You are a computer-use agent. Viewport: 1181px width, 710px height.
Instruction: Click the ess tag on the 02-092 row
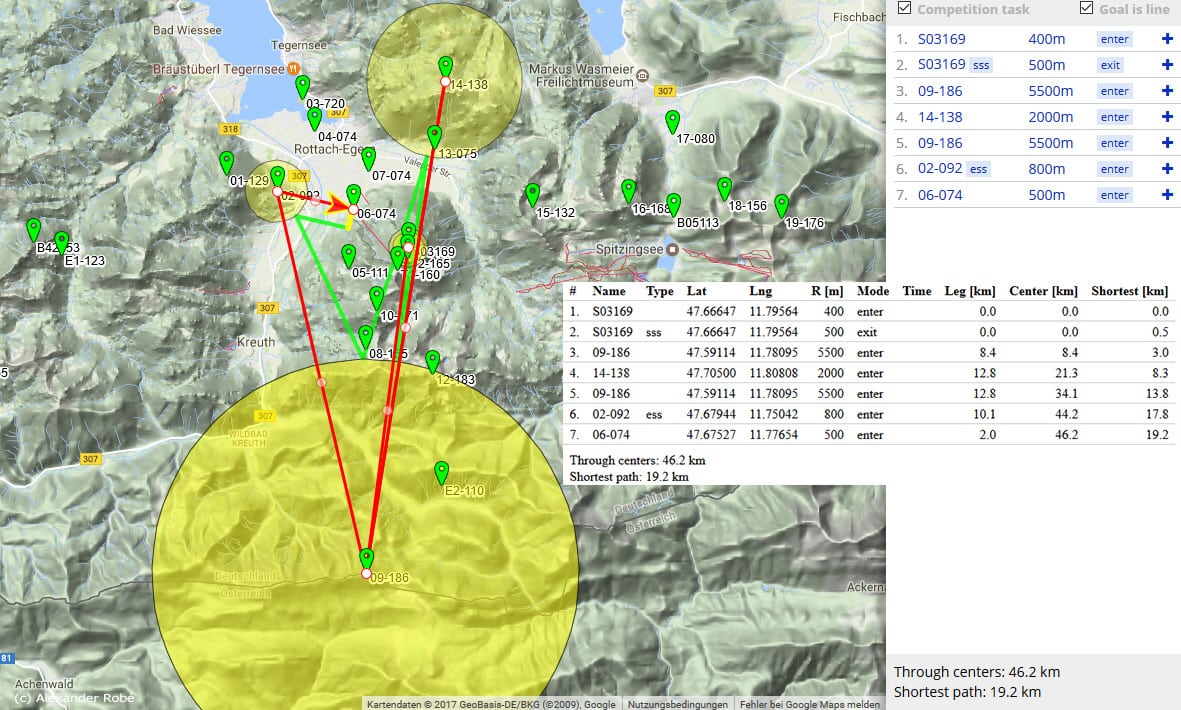tap(978, 169)
